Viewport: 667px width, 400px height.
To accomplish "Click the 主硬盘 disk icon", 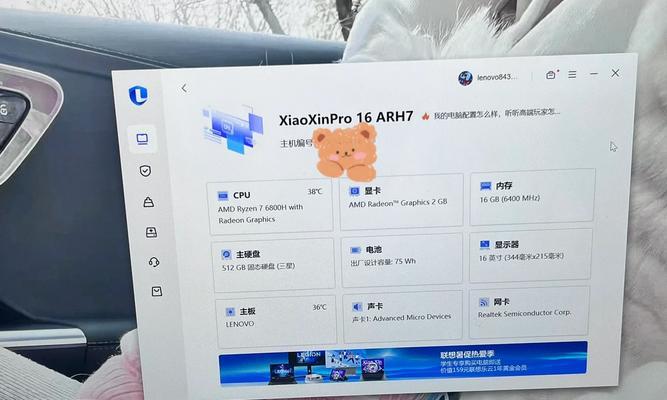I will pos(226,254).
